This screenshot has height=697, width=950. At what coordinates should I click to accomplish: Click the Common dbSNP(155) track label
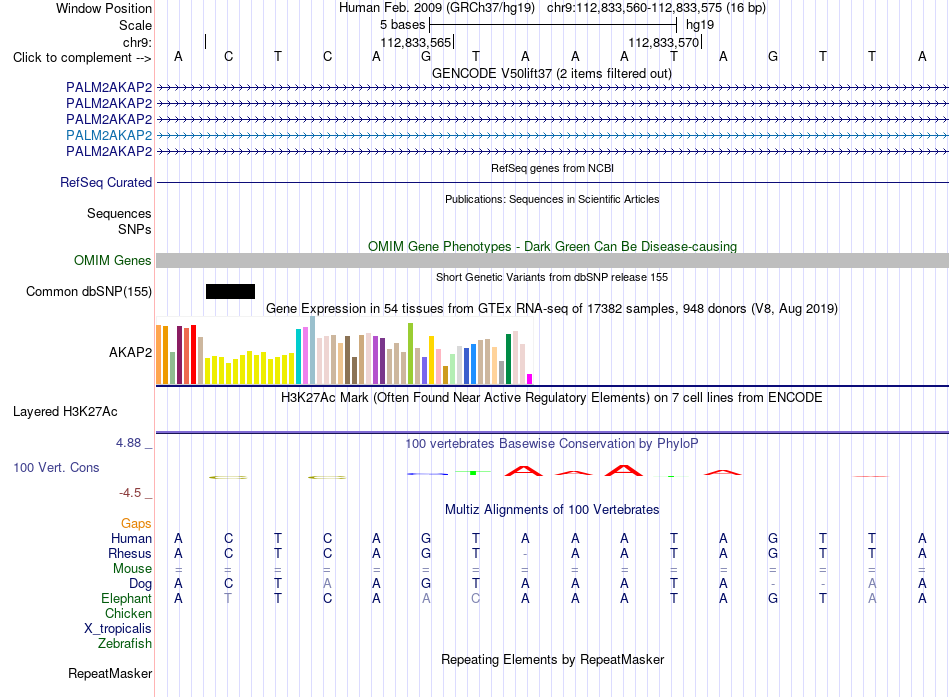coord(89,292)
